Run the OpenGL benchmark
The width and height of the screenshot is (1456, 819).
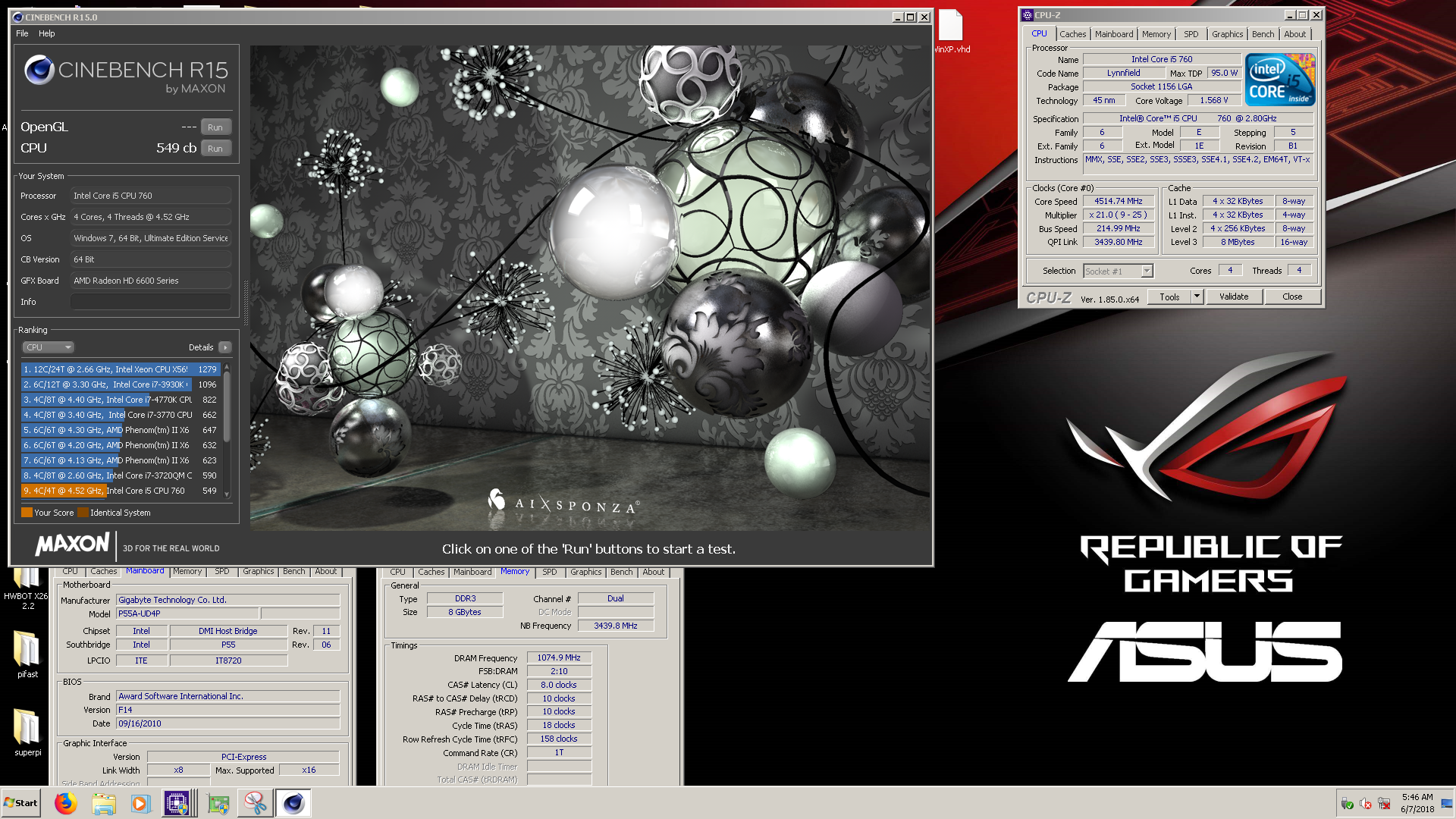tap(215, 127)
